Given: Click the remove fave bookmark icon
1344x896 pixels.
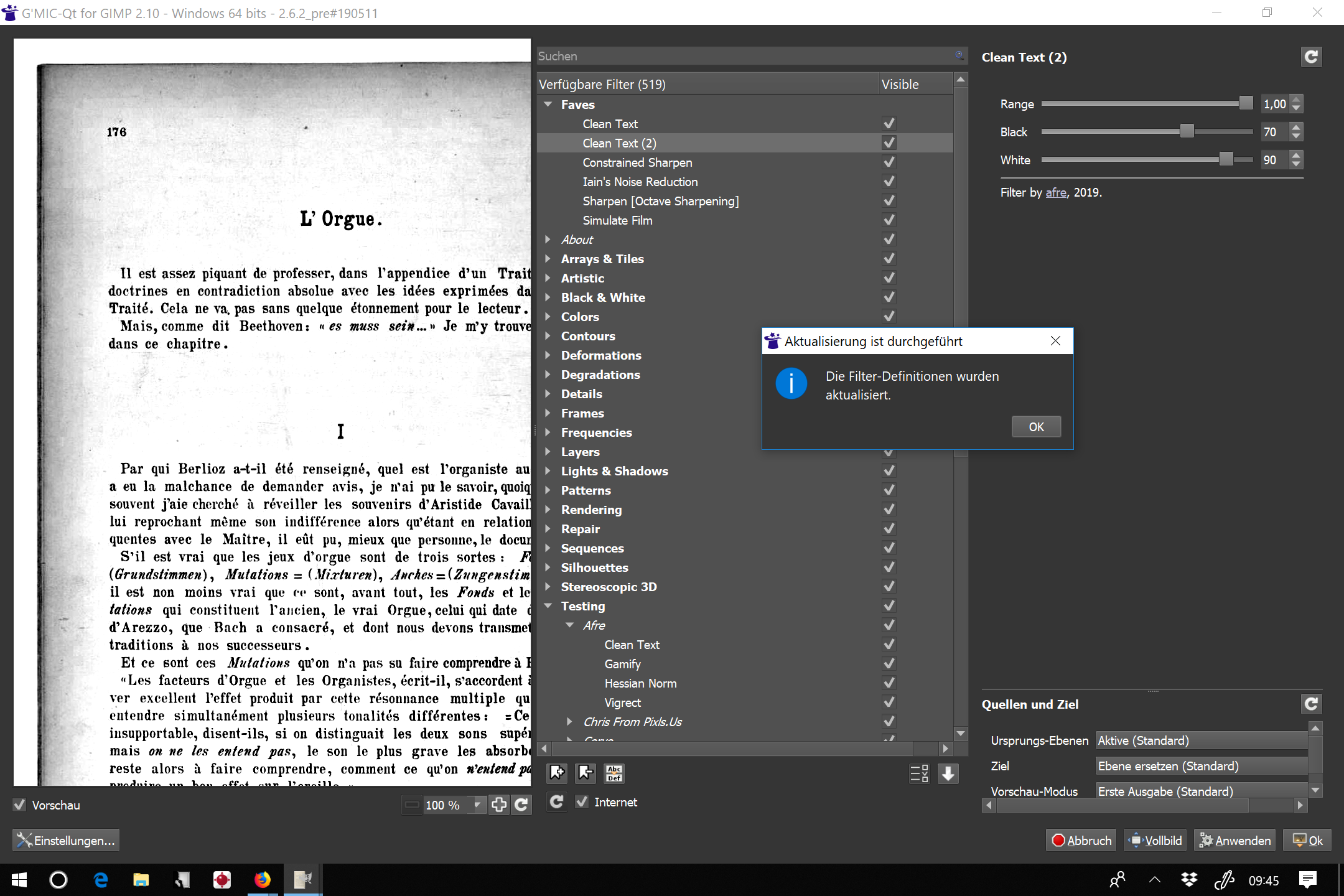Looking at the screenshot, I should pos(586,773).
